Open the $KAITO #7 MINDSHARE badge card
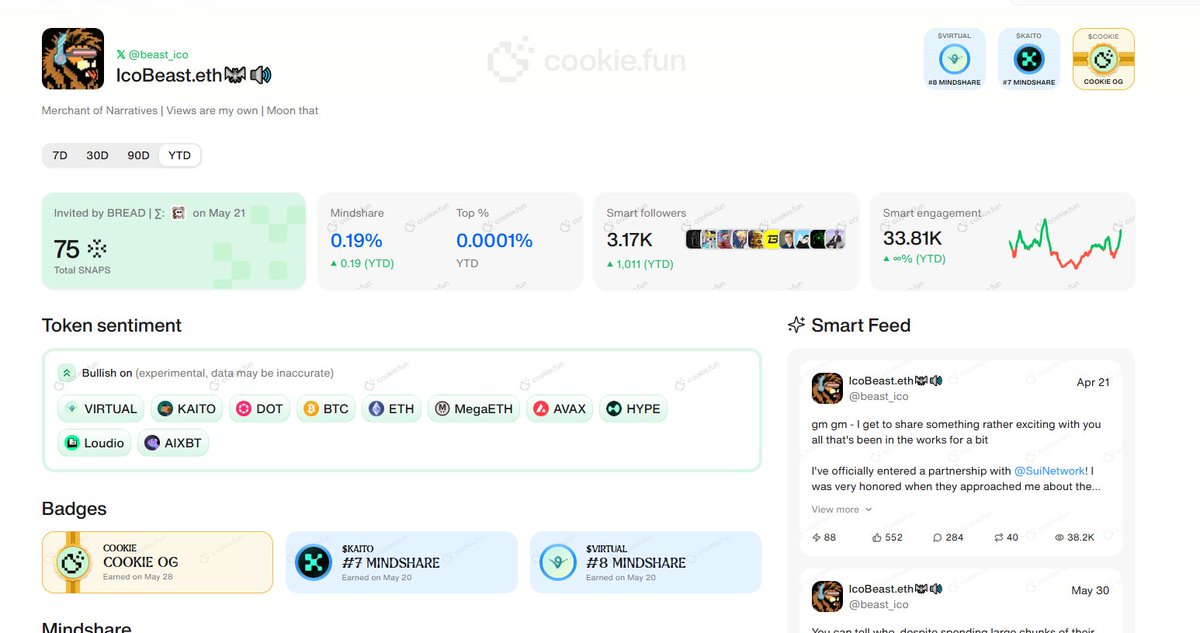This screenshot has width=1200, height=633. pyautogui.click(x=401, y=562)
